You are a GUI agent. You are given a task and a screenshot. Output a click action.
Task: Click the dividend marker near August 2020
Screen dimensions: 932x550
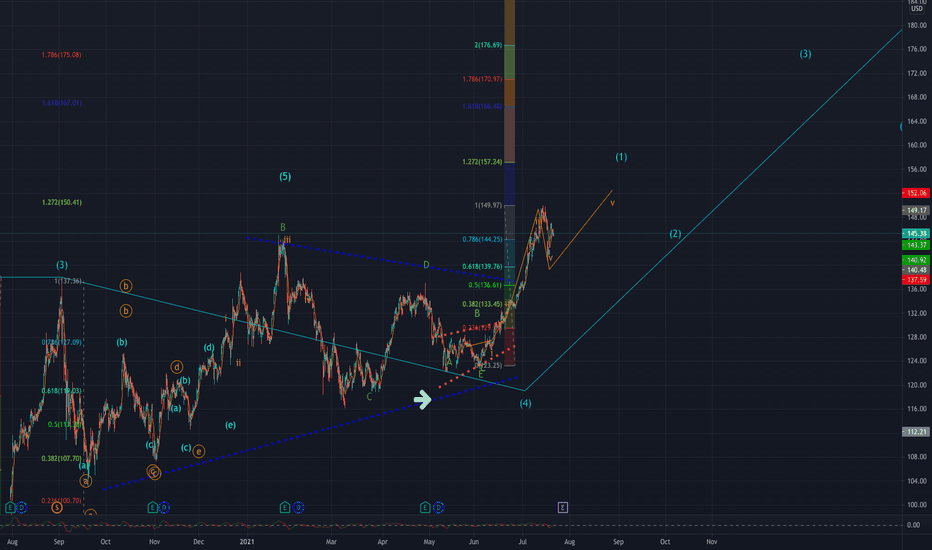[22, 507]
